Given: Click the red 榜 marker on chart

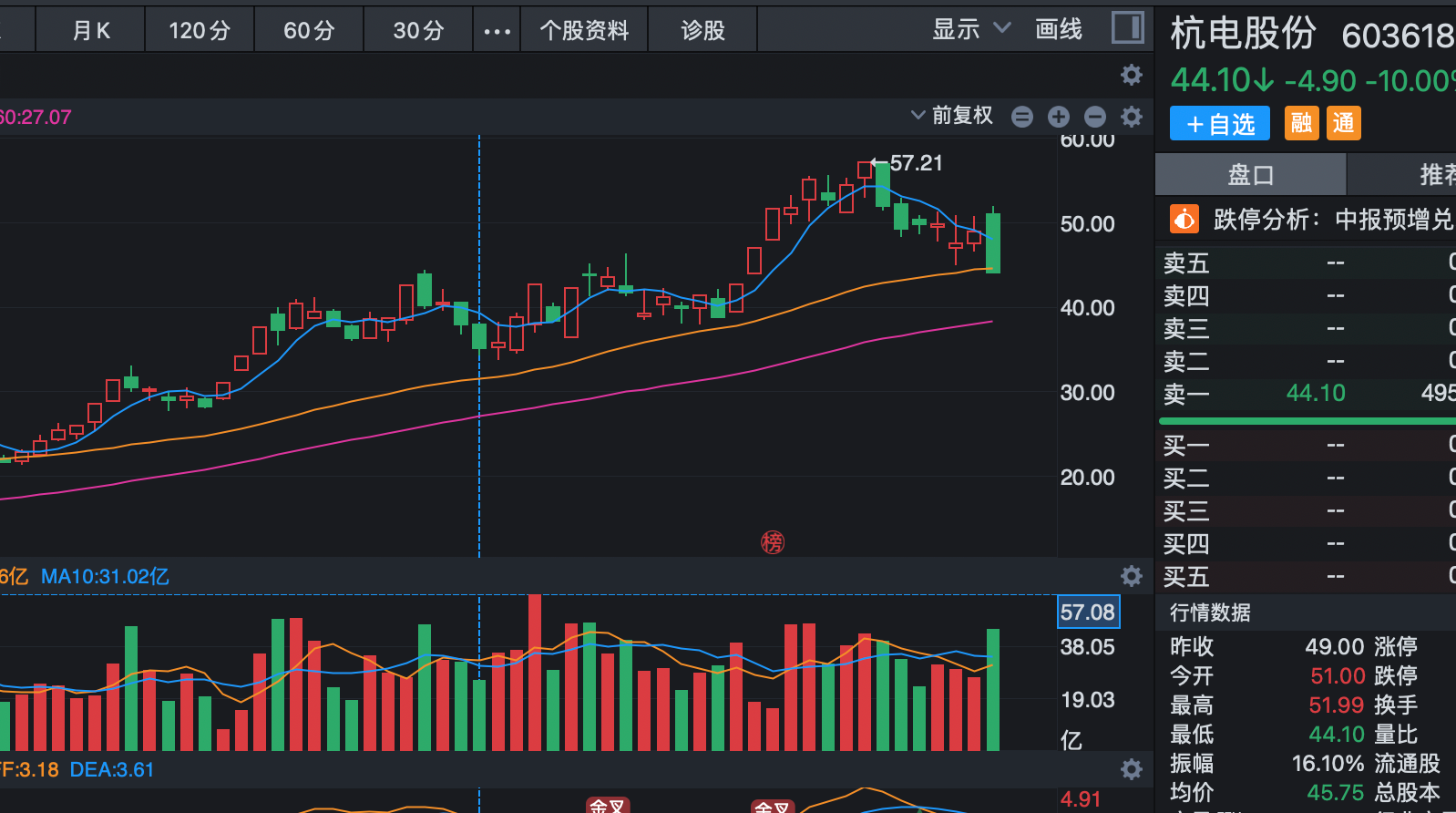Looking at the screenshot, I should pyautogui.click(x=773, y=542).
